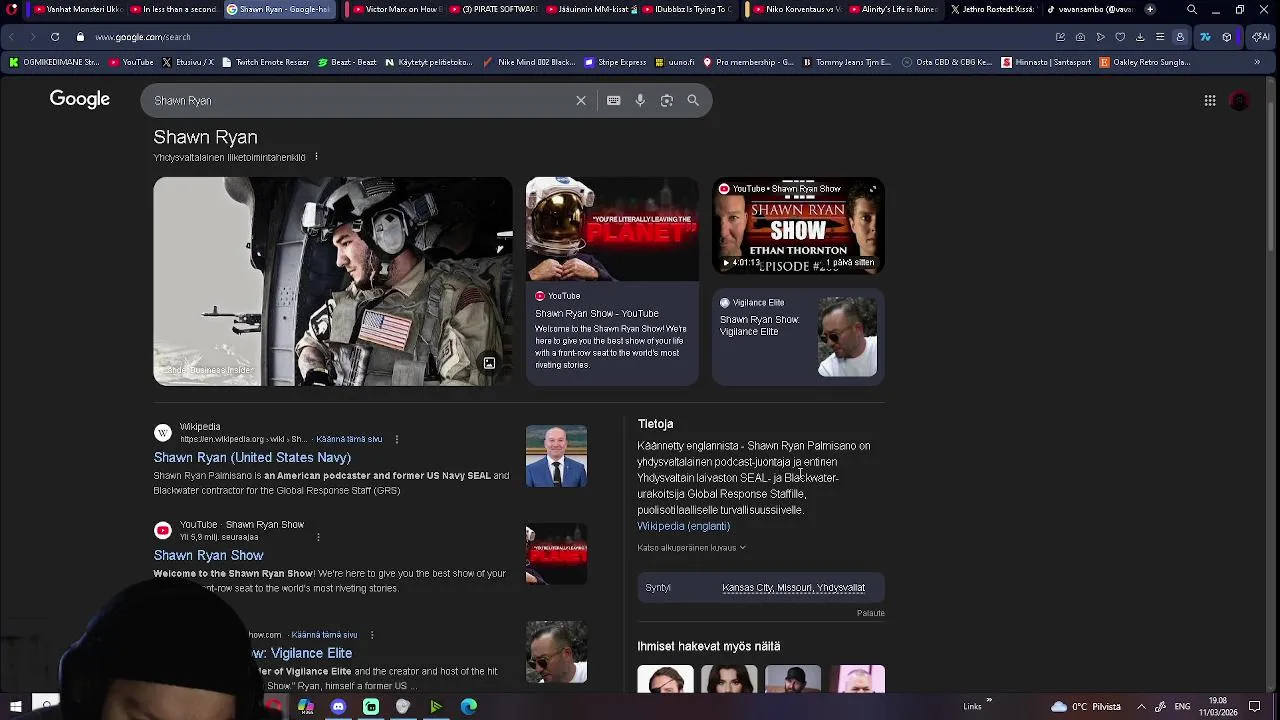This screenshot has width=1280, height=720.
Task: Open the Vigilance Elite card
Action: coord(798,336)
